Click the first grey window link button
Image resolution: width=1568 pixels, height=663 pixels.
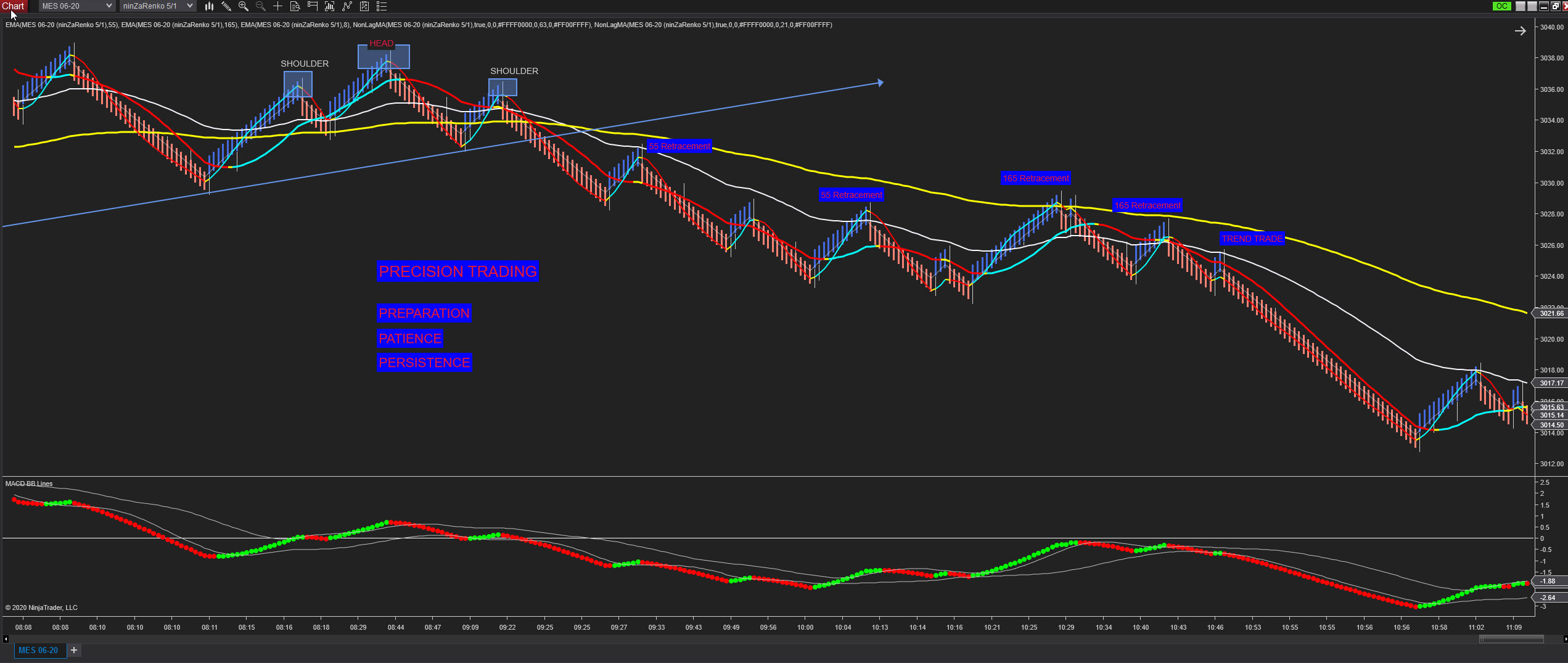(1521, 6)
